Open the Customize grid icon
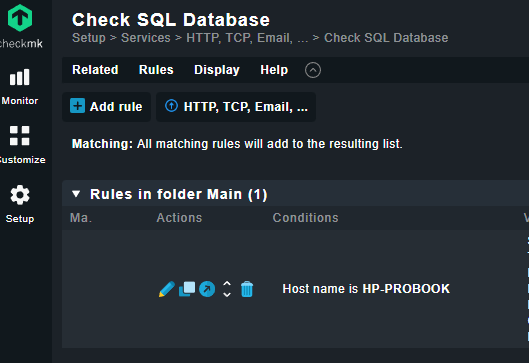The image size is (529, 363). coord(20,136)
